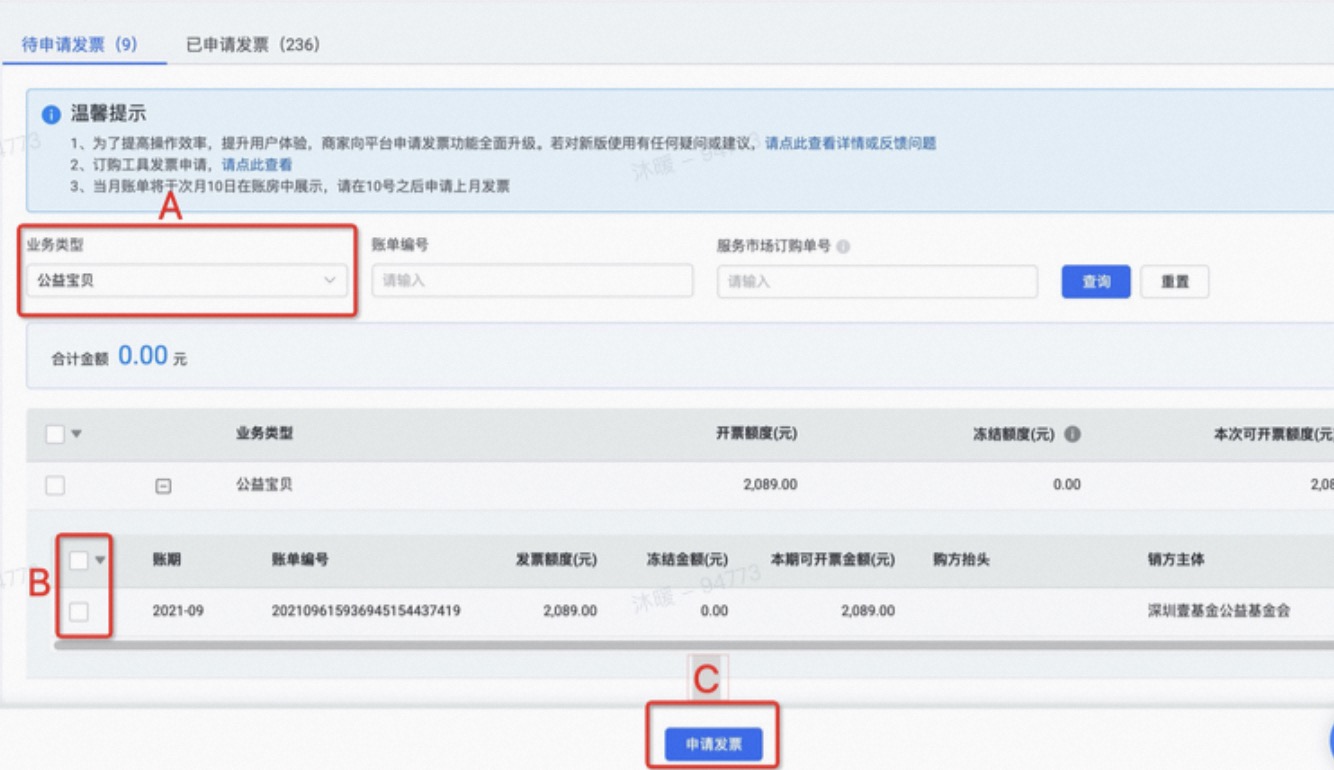Tick the select-all checkbox in the 业务类型 header

55,434
